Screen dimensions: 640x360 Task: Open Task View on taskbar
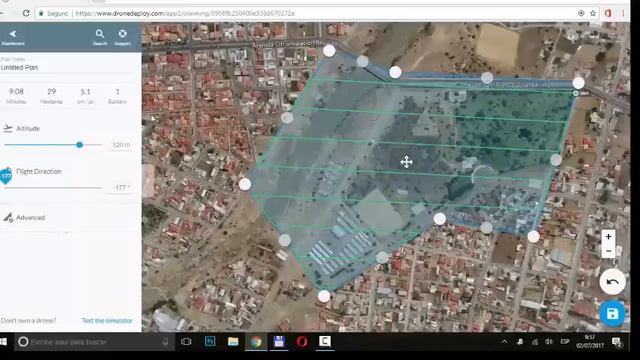pos(186,342)
